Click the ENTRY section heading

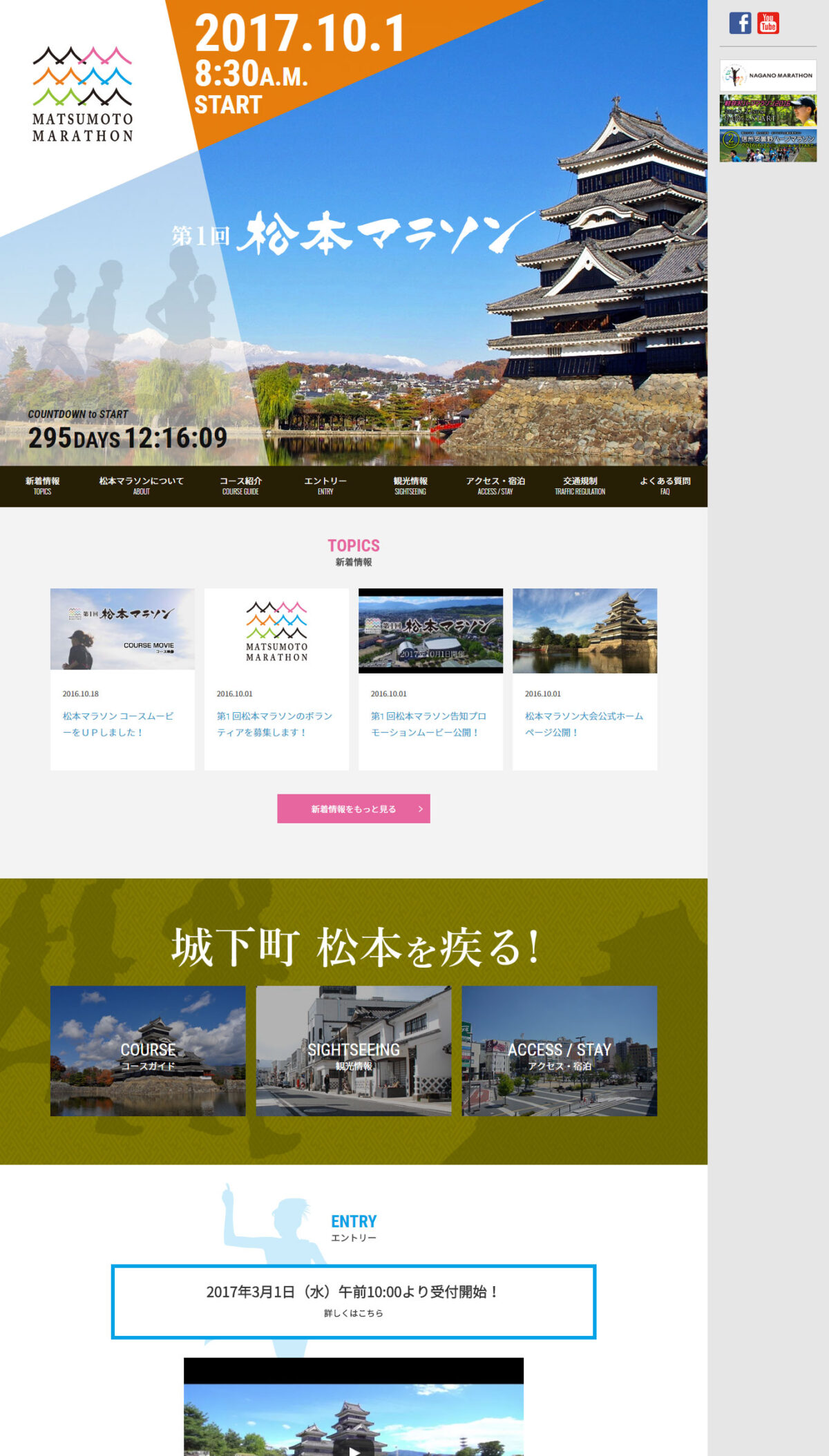[354, 1221]
